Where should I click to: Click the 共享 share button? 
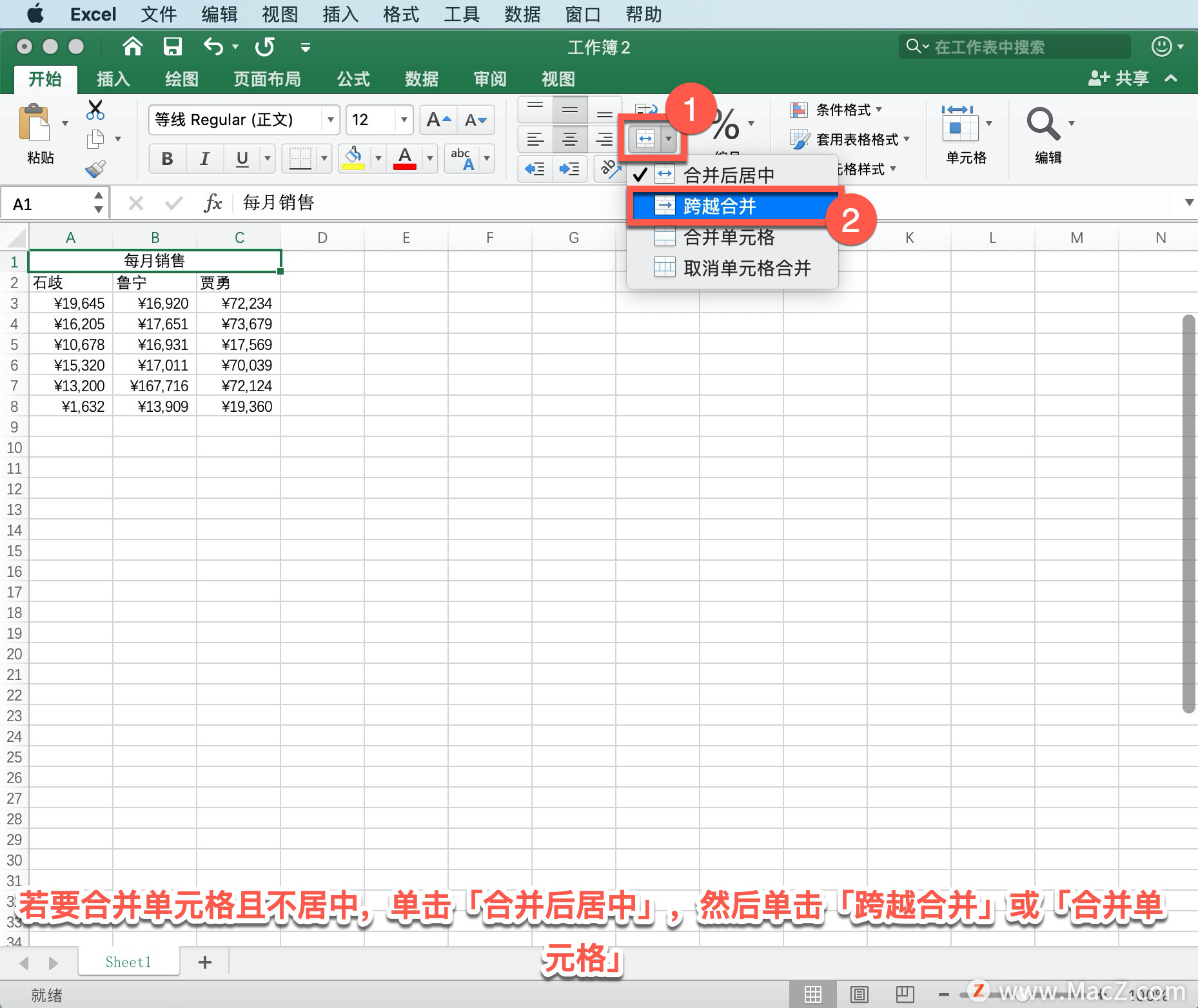[1119, 79]
